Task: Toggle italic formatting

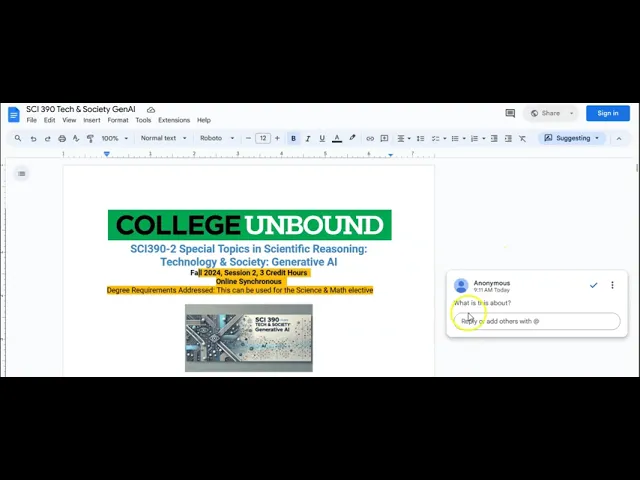Action: (308, 139)
